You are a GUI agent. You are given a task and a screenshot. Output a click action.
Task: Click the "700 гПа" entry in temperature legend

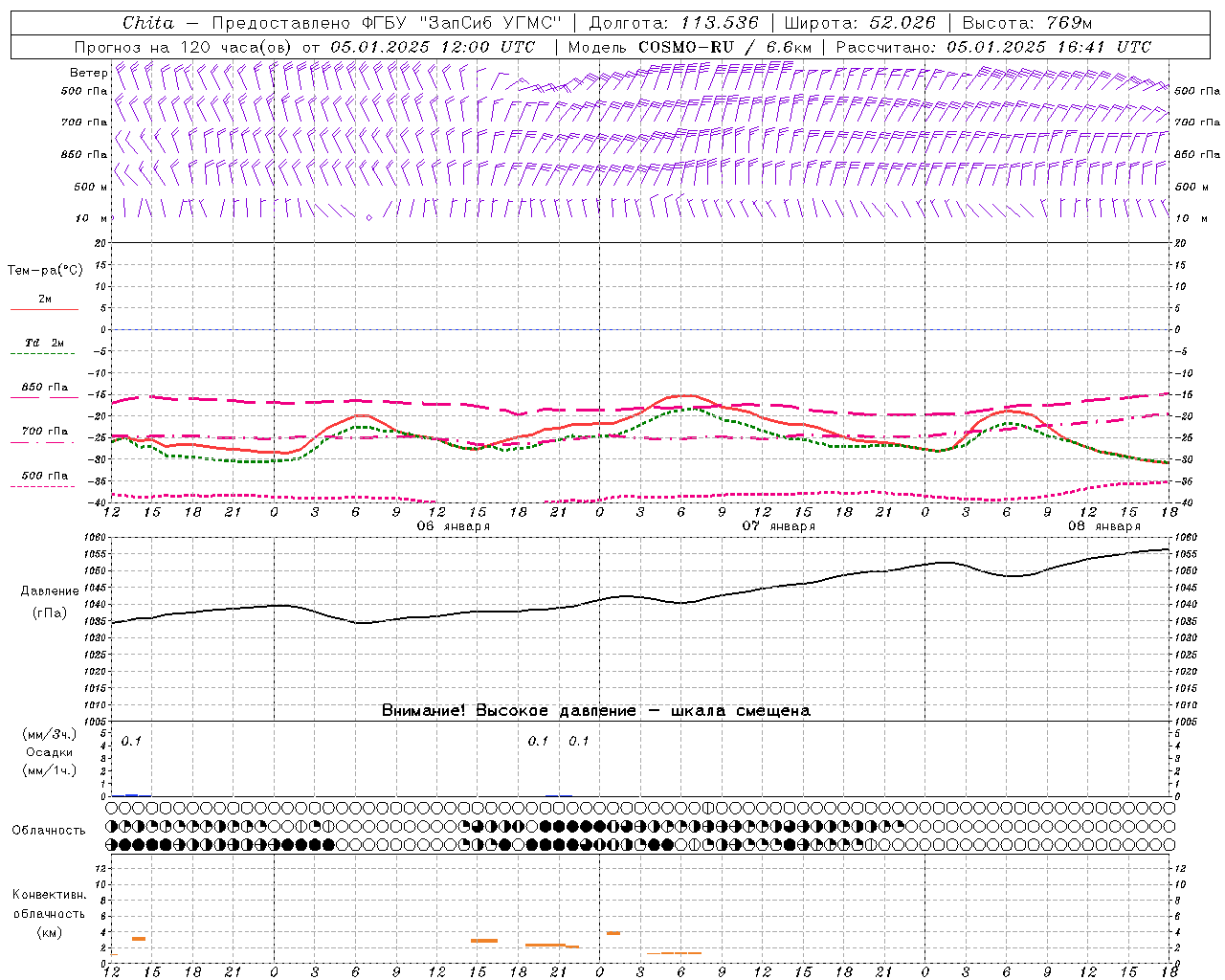(45, 431)
